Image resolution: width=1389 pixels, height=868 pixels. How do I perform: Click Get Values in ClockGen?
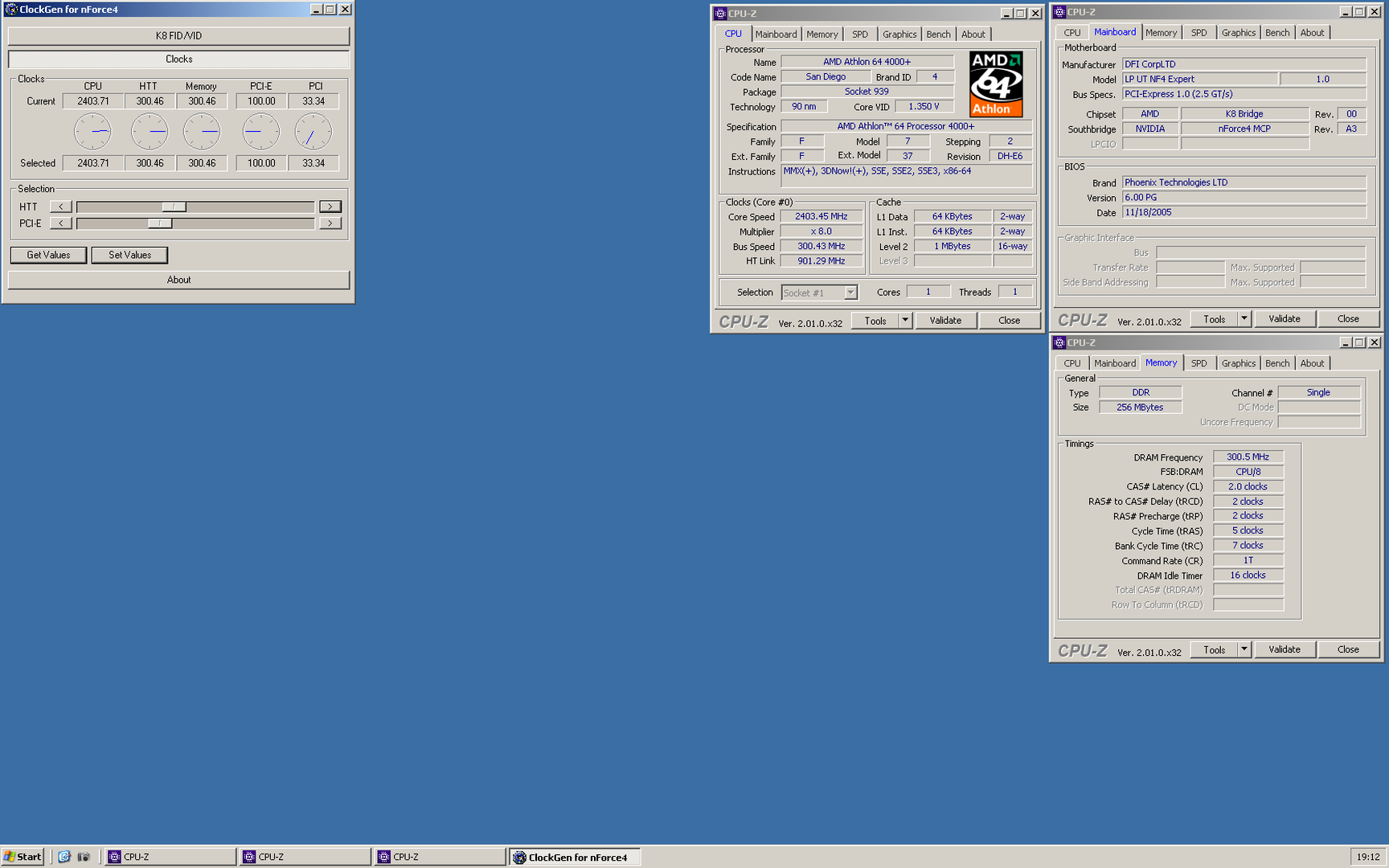tap(48, 255)
